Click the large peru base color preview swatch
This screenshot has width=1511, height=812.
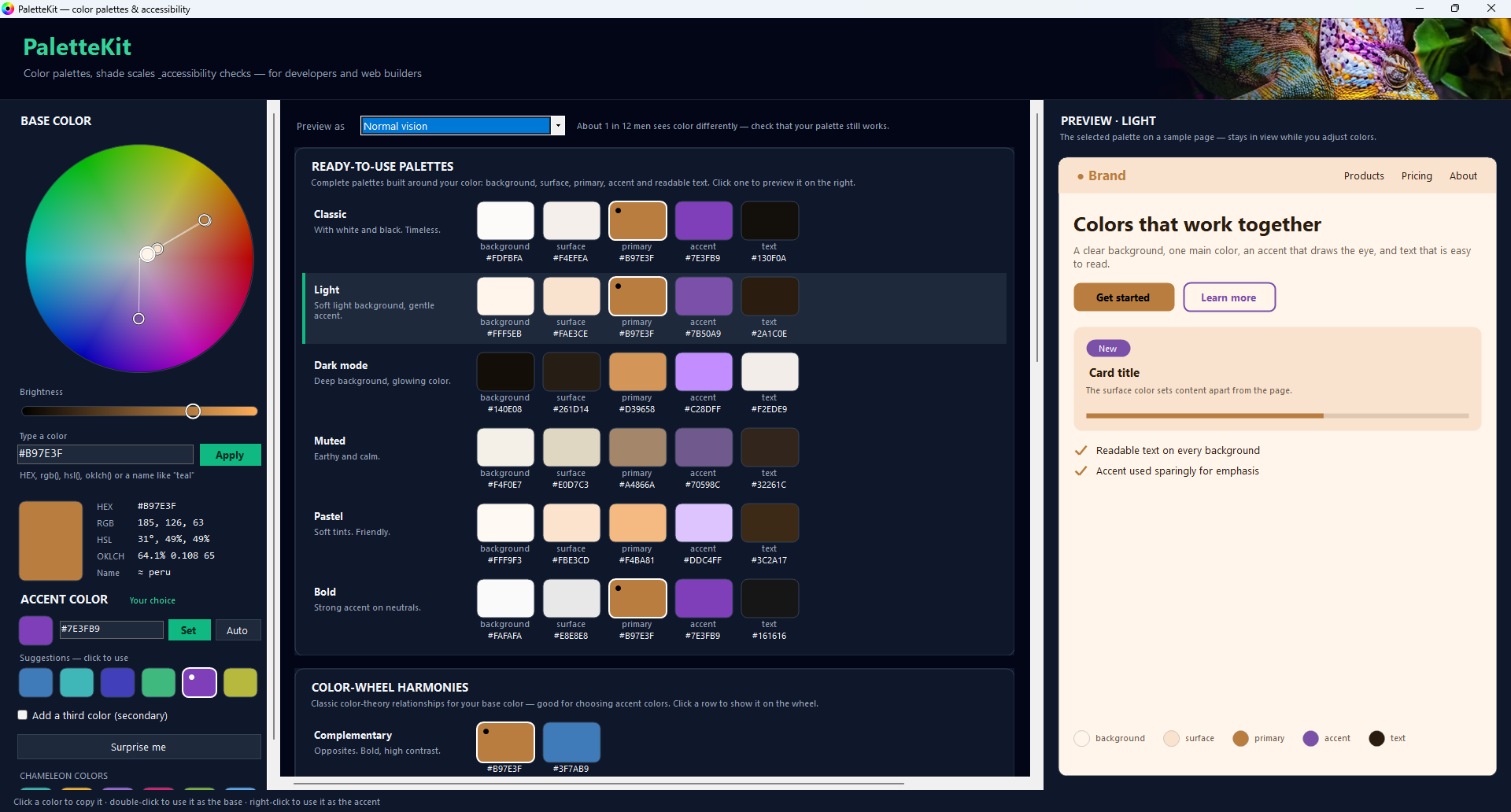50,541
